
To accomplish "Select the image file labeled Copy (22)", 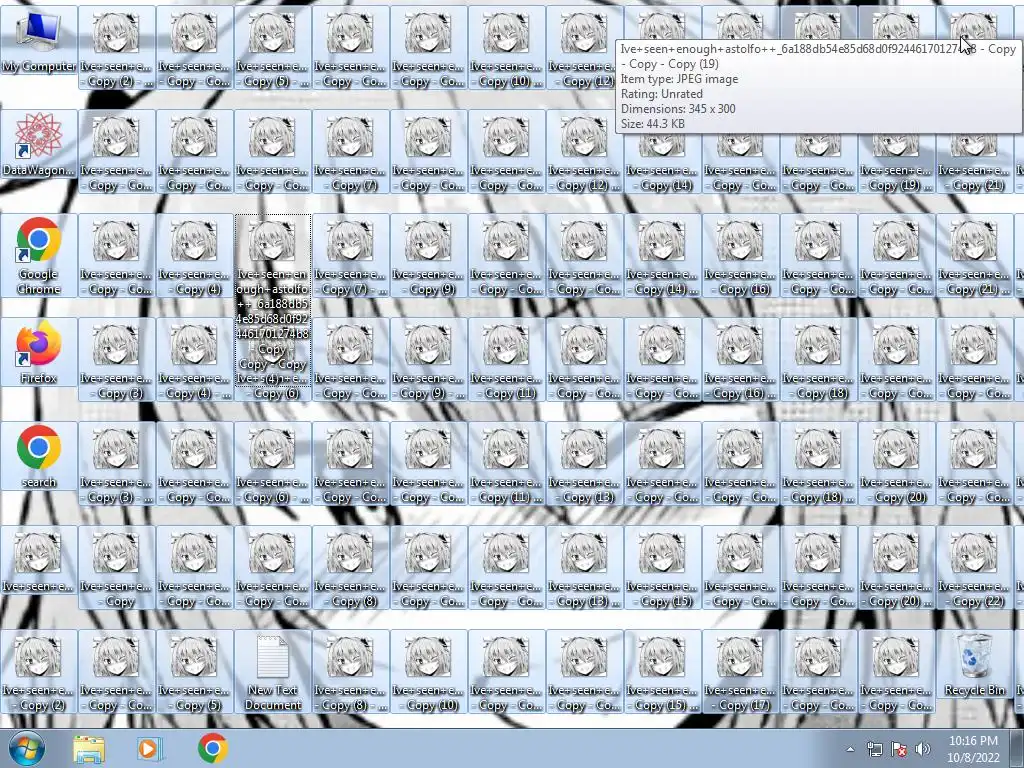I will [x=974, y=568].
